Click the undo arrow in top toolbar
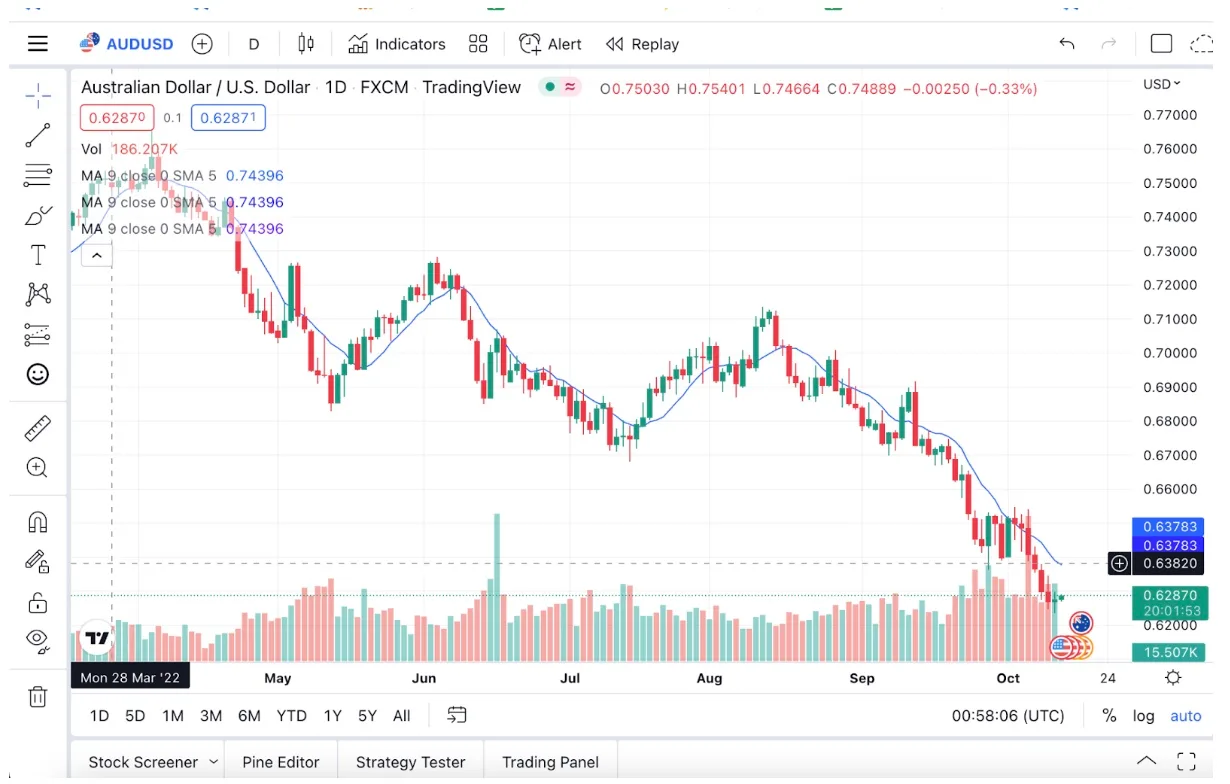Screen dimensions: 1230x784 (x=1067, y=44)
